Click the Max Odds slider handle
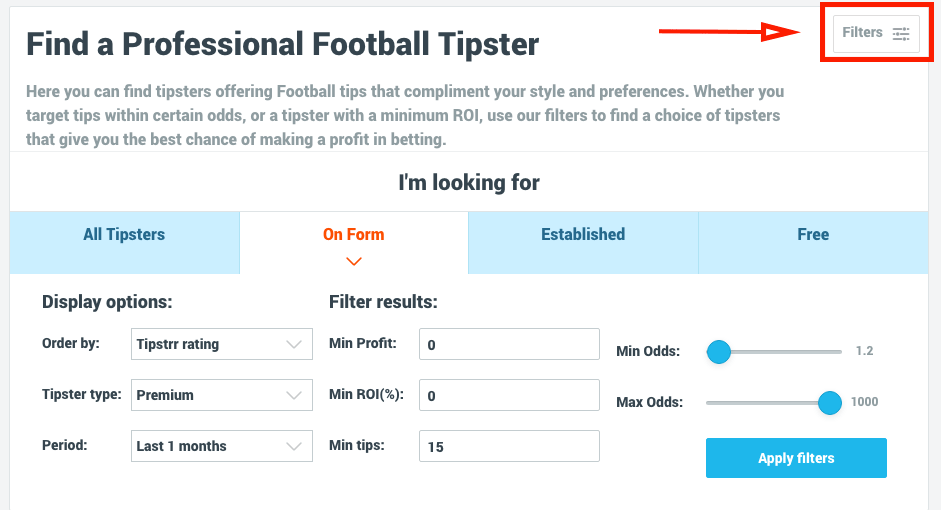 tap(829, 402)
